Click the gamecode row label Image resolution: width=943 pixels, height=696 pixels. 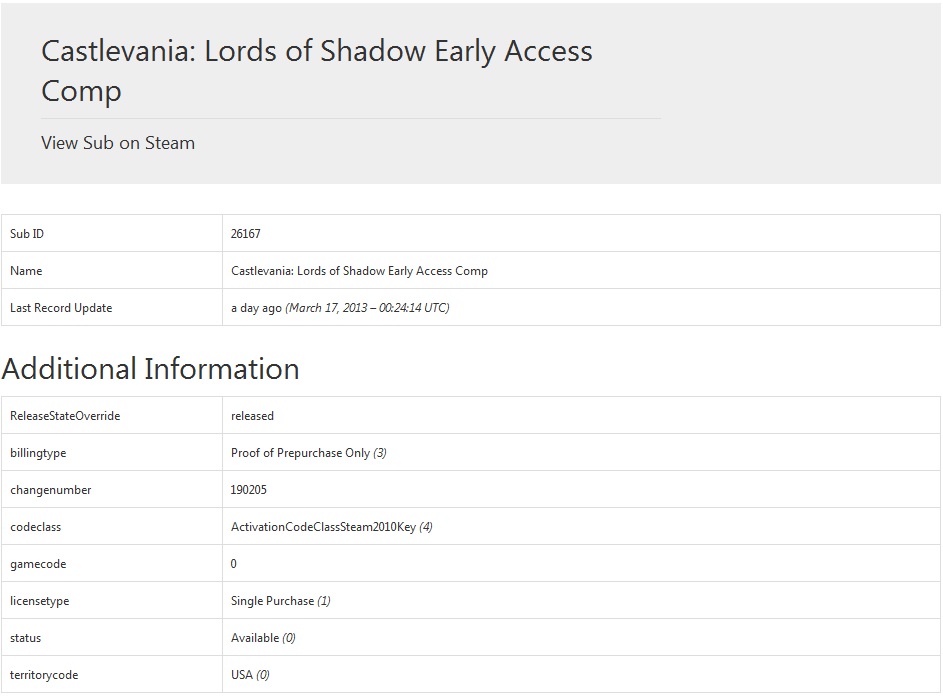tap(38, 564)
